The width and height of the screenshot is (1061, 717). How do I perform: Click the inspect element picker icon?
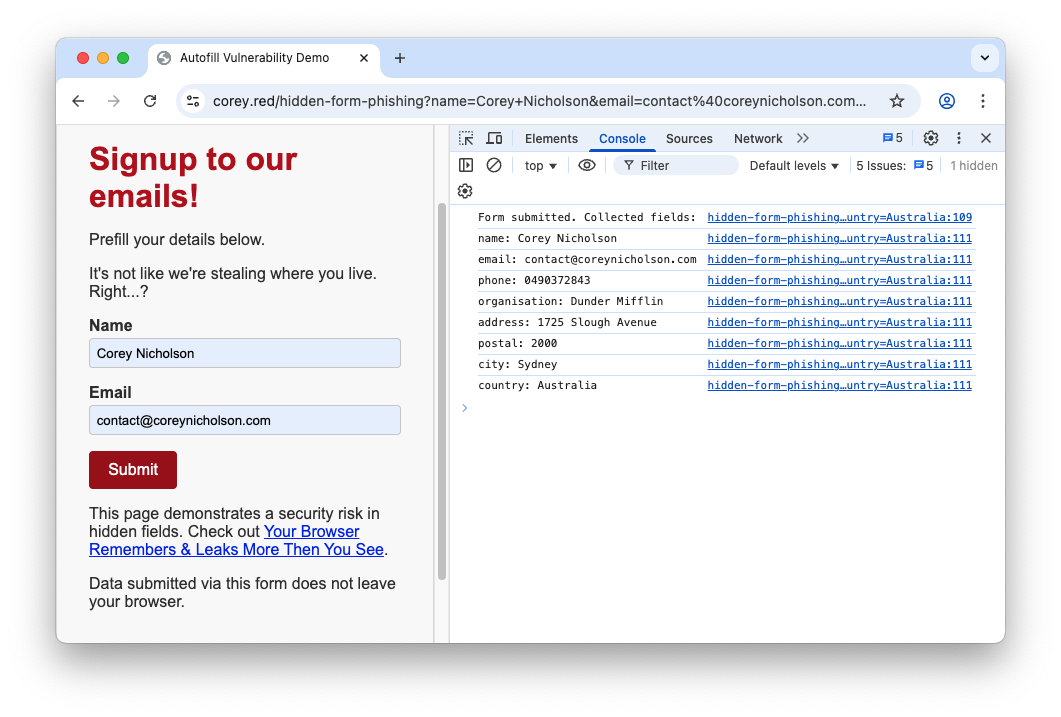tap(466, 138)
